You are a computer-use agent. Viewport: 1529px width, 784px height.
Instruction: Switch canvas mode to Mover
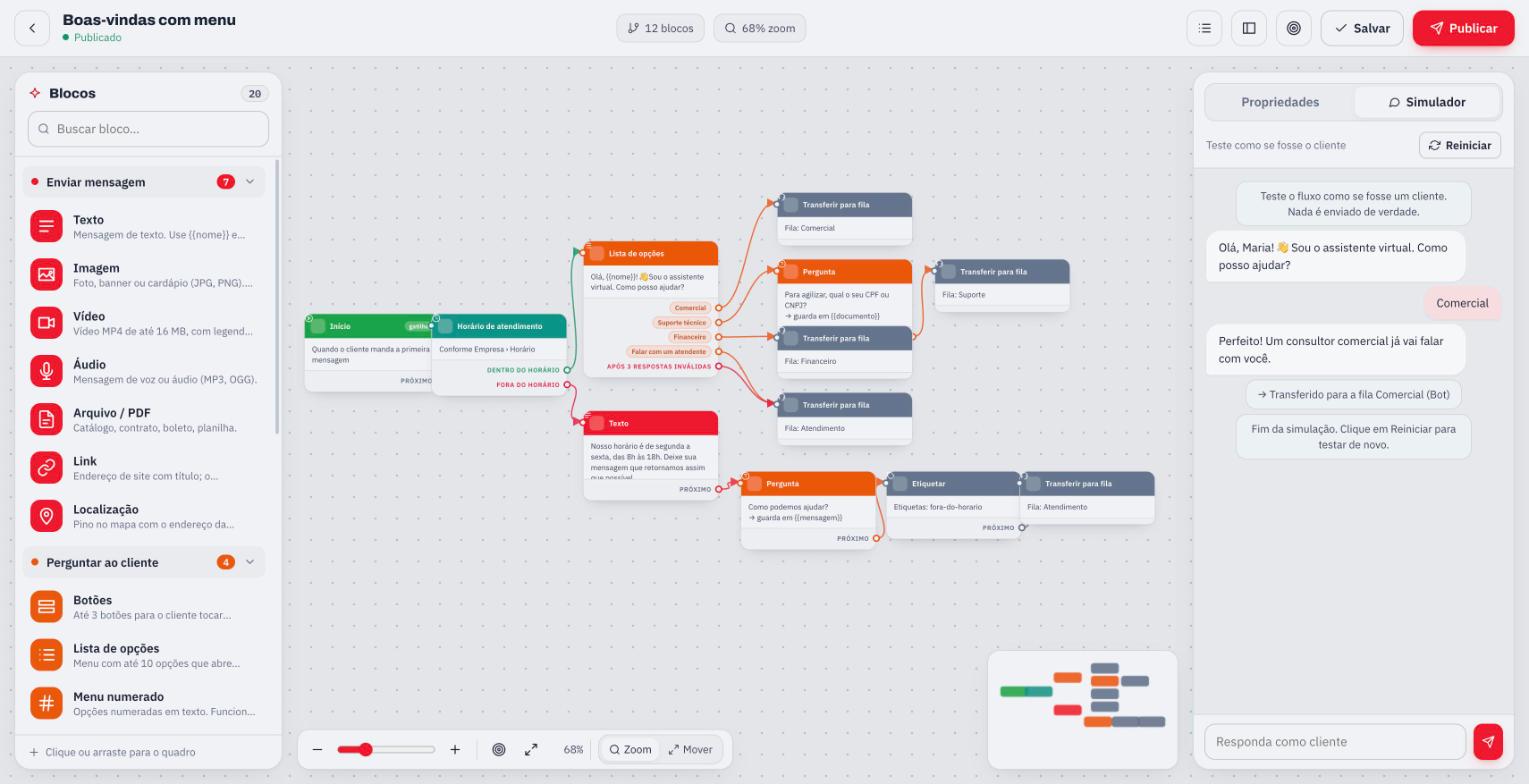(691, 749)
